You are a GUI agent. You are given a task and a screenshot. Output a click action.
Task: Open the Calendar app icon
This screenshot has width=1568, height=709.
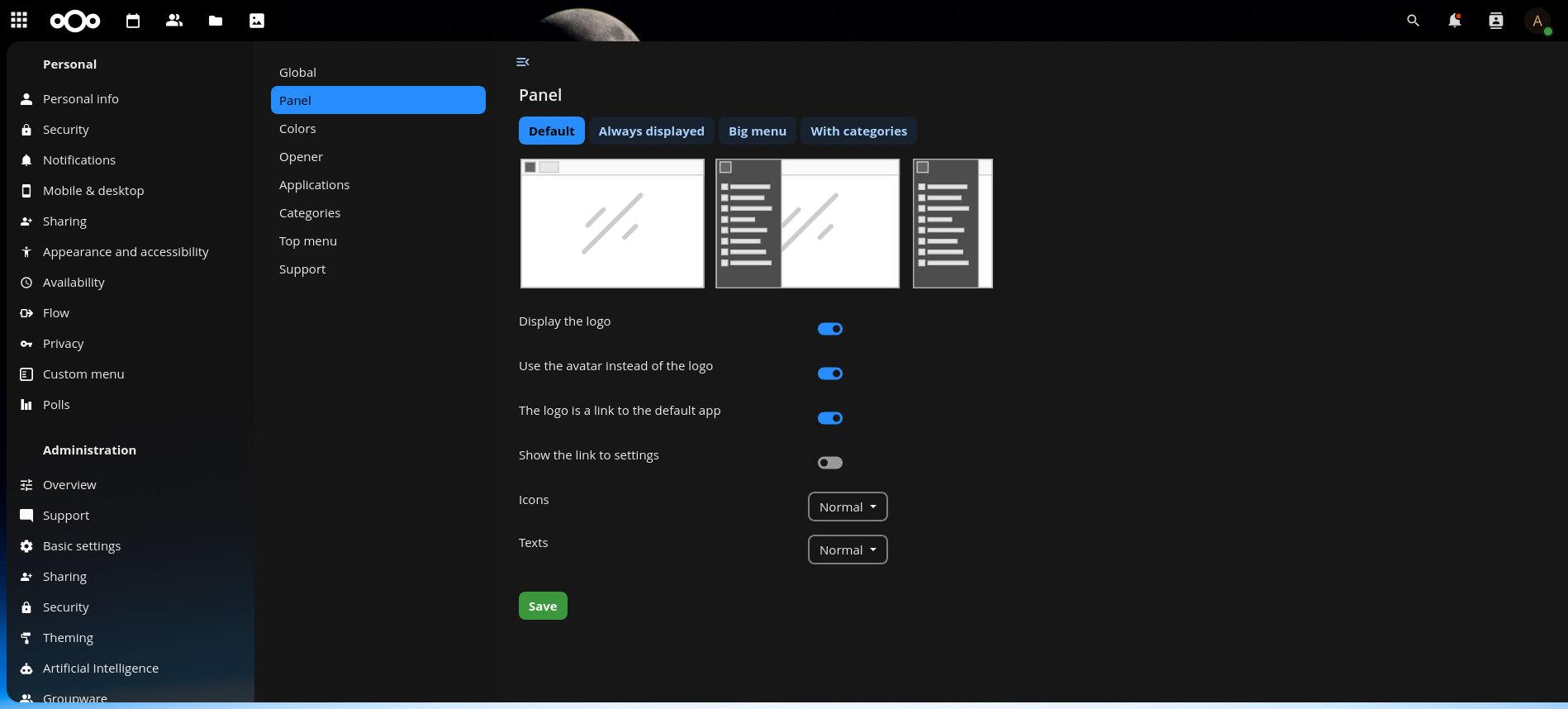(133, 21)
